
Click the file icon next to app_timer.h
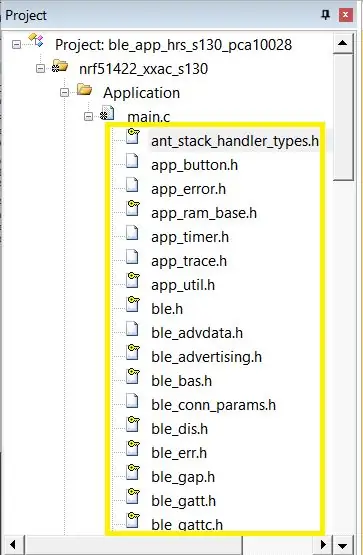[x=132, y=233]
